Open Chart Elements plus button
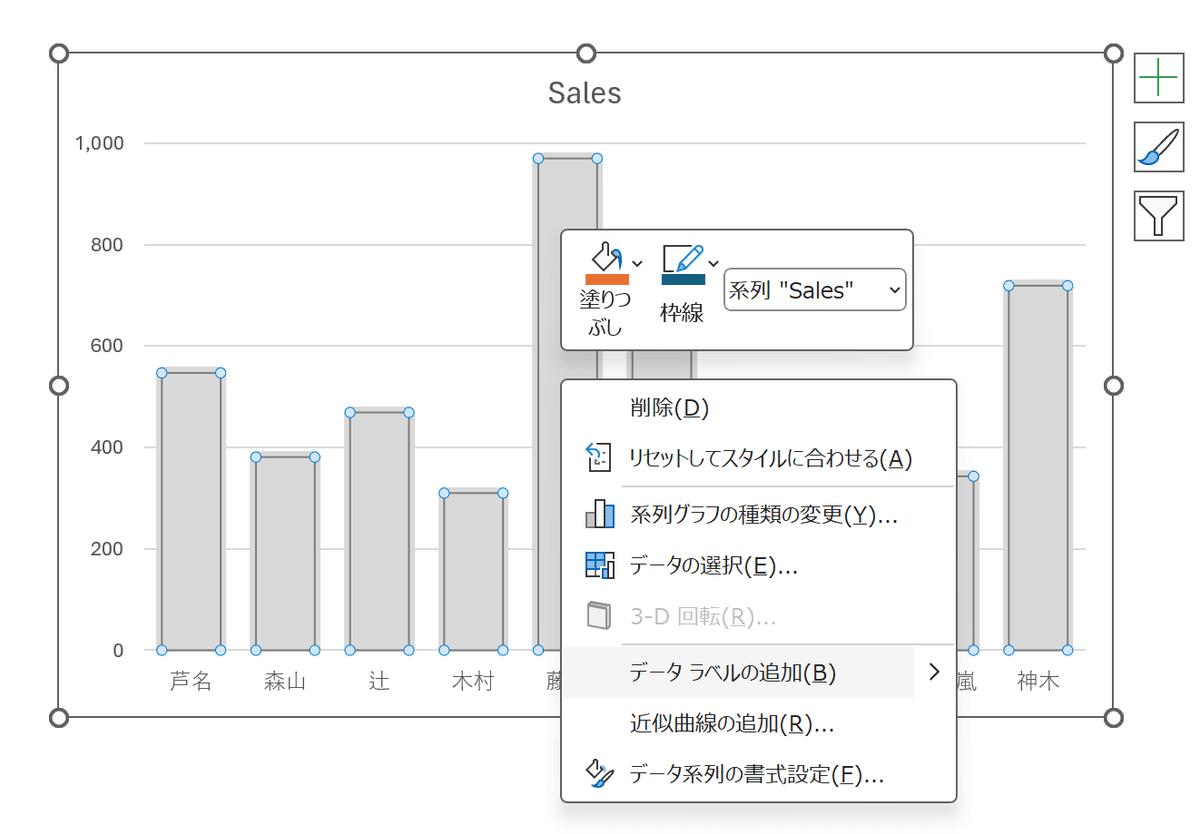 pyautogui.click(x=1158, y=78)
